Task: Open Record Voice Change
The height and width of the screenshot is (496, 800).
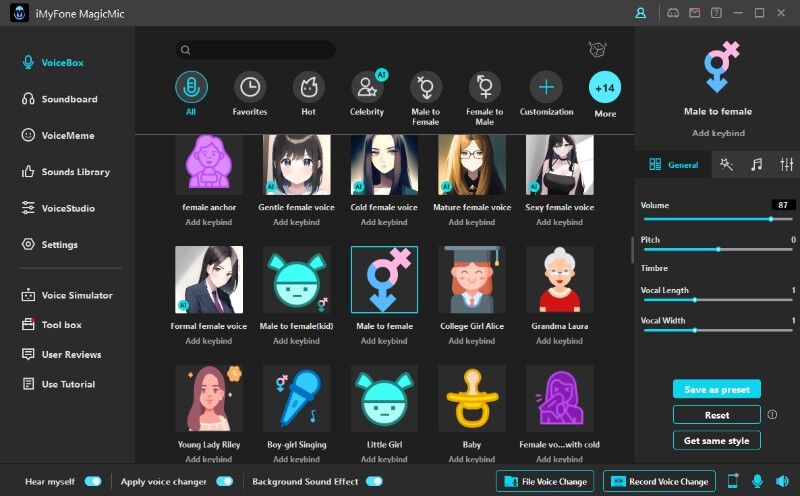Action: 660,481
